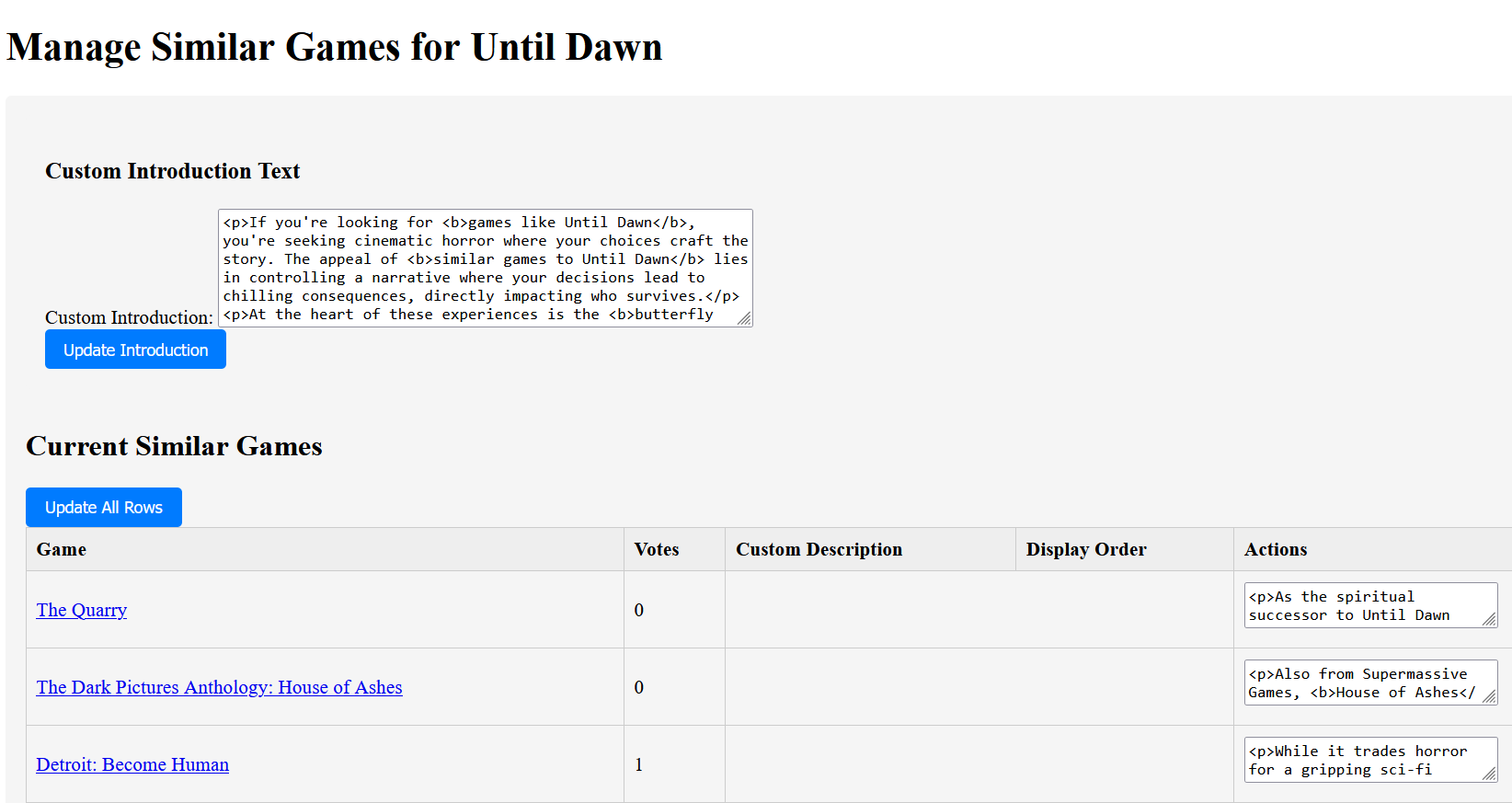Viewport: 1512px width, 803px height.
Task: Focus the Custom Introduction text area
Action: 484,268
